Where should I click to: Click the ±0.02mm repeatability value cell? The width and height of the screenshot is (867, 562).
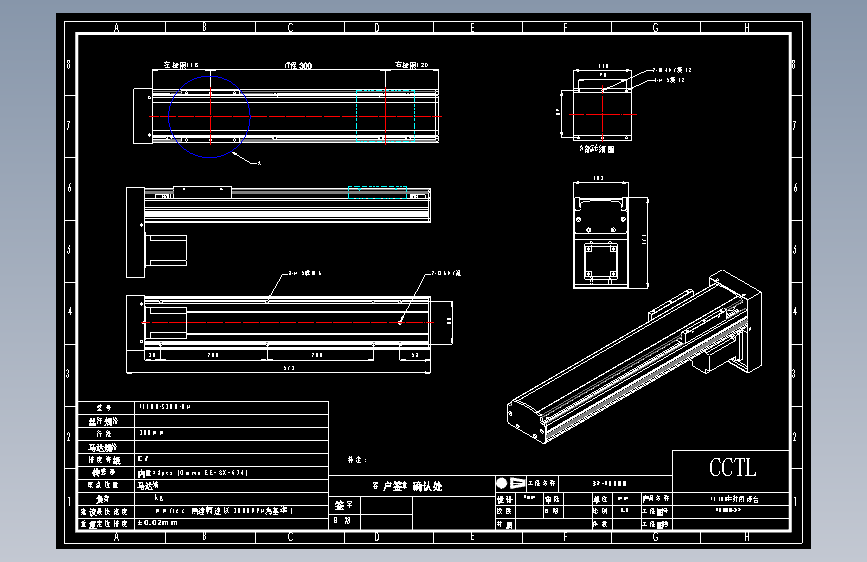232,523
